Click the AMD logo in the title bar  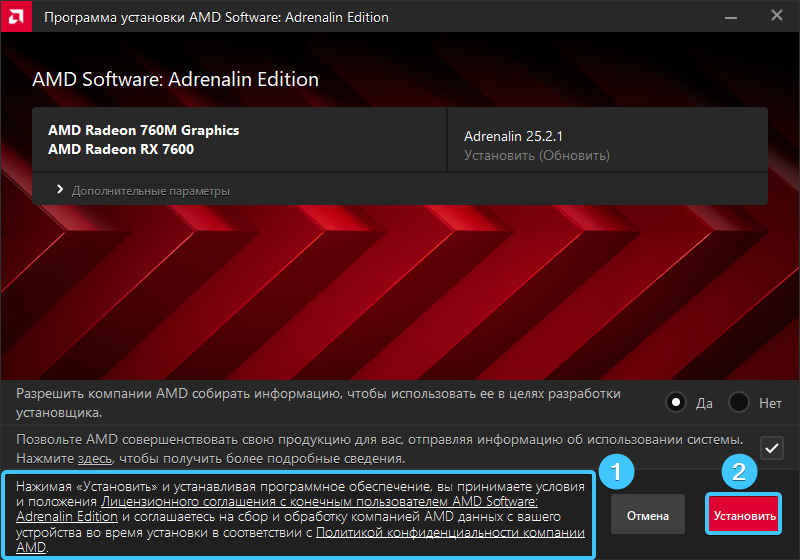(x=16, y=16)
